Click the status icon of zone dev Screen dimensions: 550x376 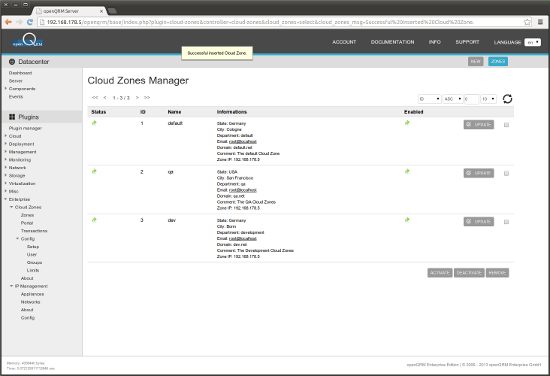pos(94,220)
